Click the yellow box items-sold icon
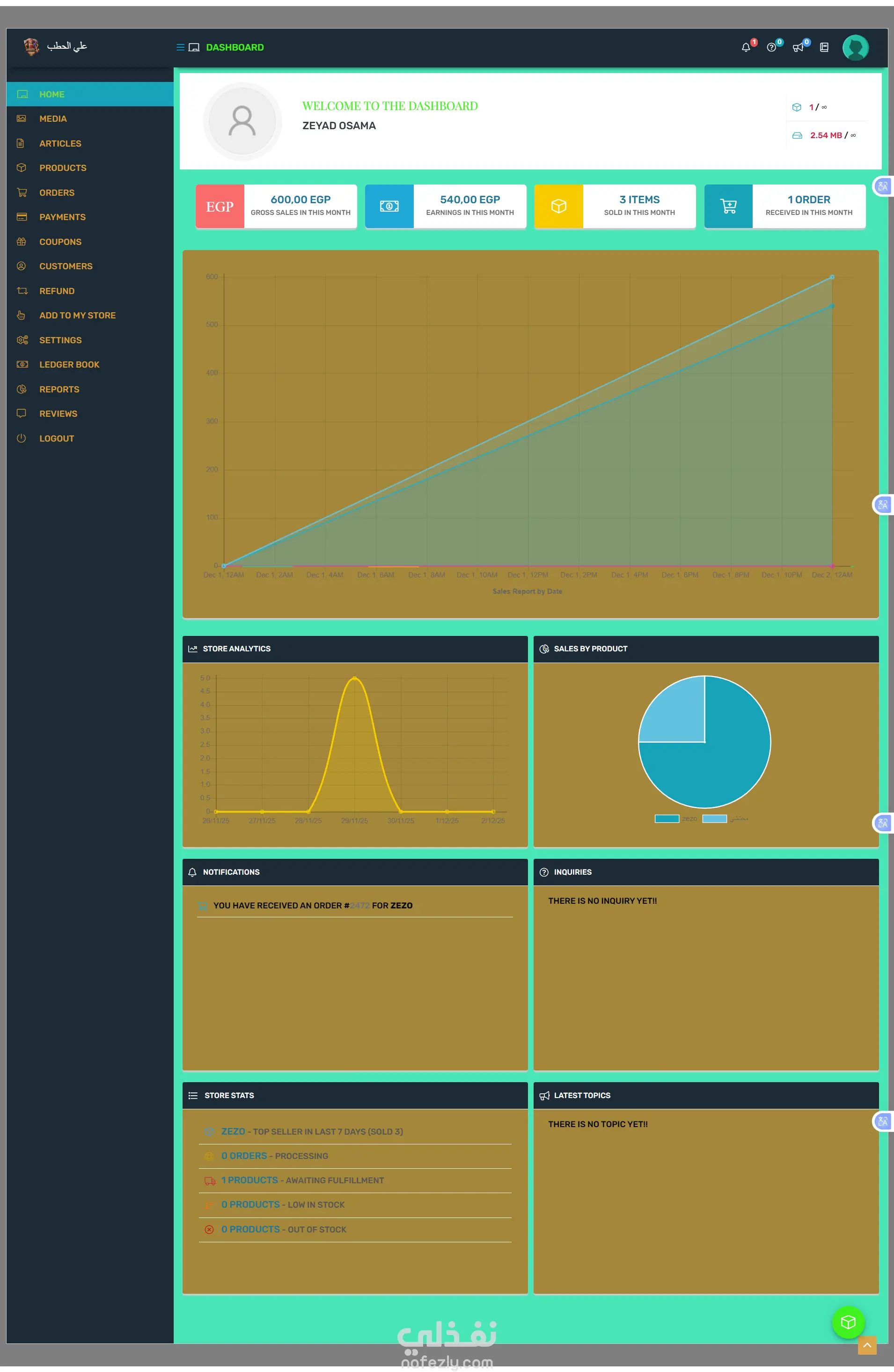The width and height of the screenshot is (894, 1372). pos(558,207)
